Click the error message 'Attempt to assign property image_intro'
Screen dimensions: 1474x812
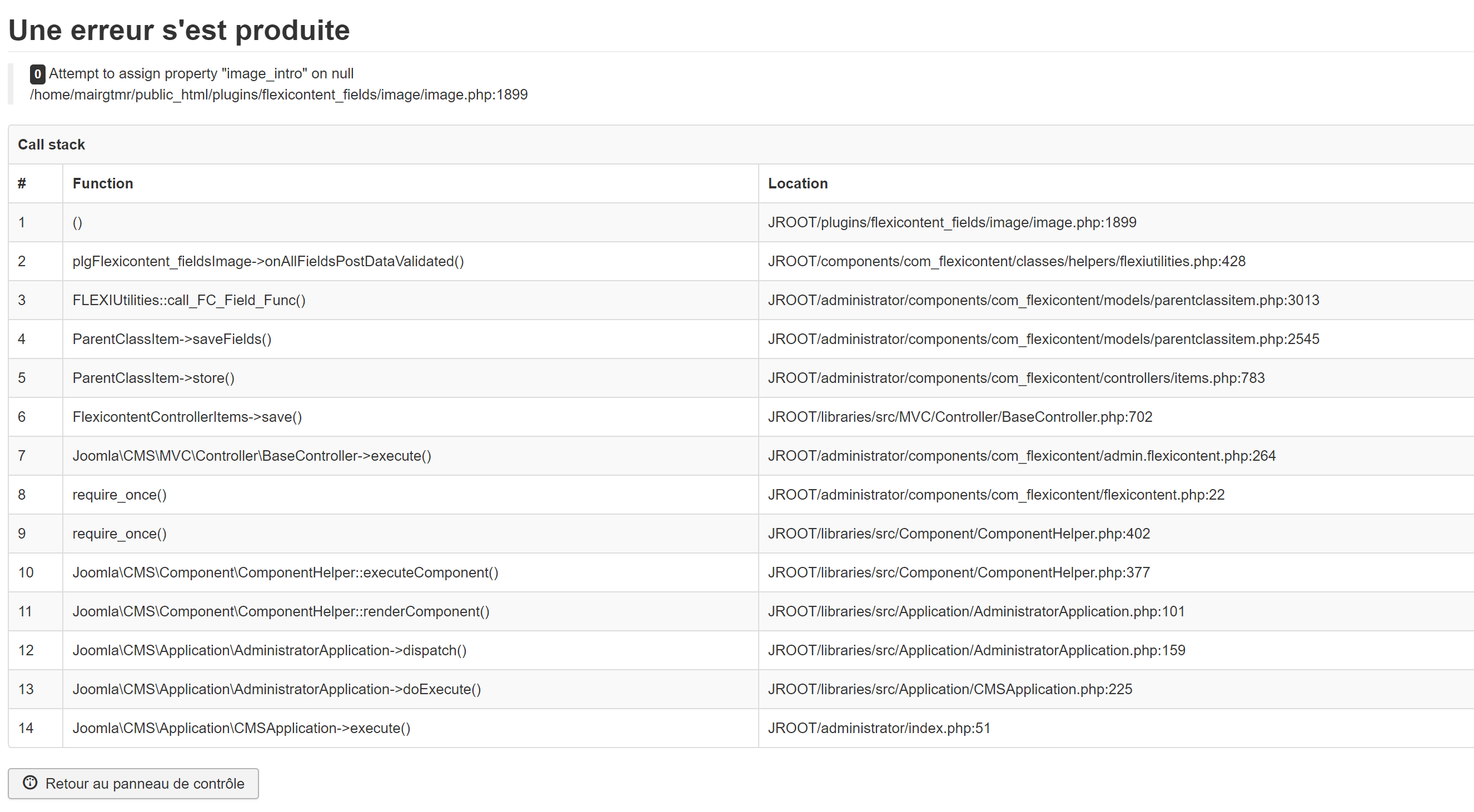[201, 73]
